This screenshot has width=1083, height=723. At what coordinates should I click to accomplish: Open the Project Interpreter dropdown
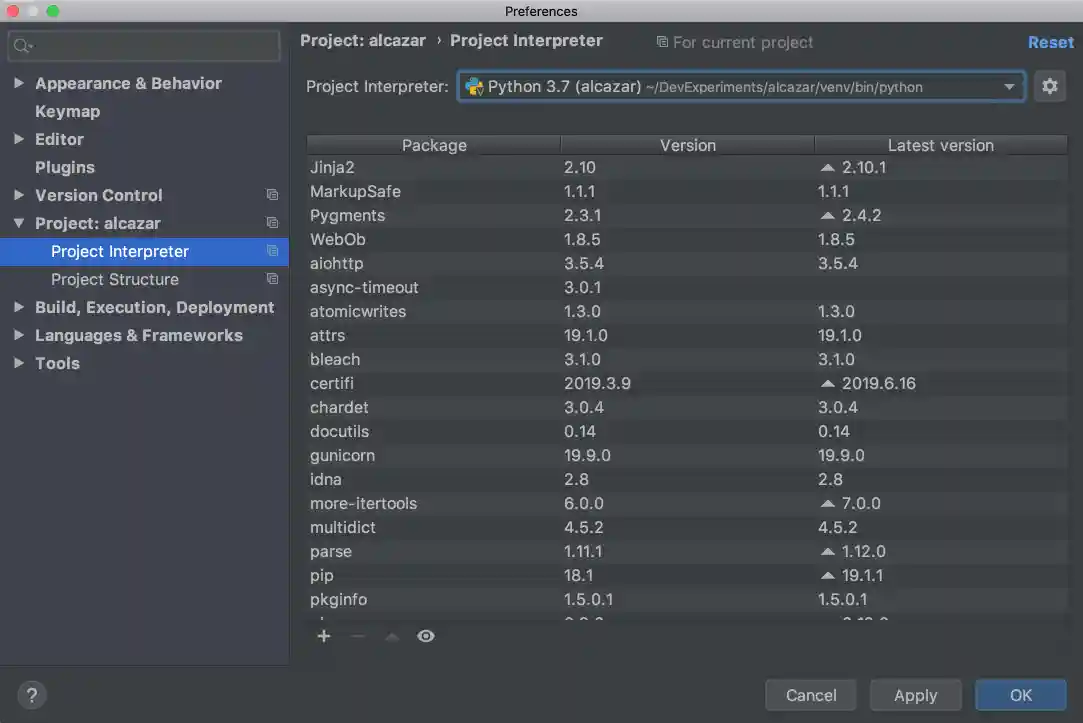[1009, 86]
